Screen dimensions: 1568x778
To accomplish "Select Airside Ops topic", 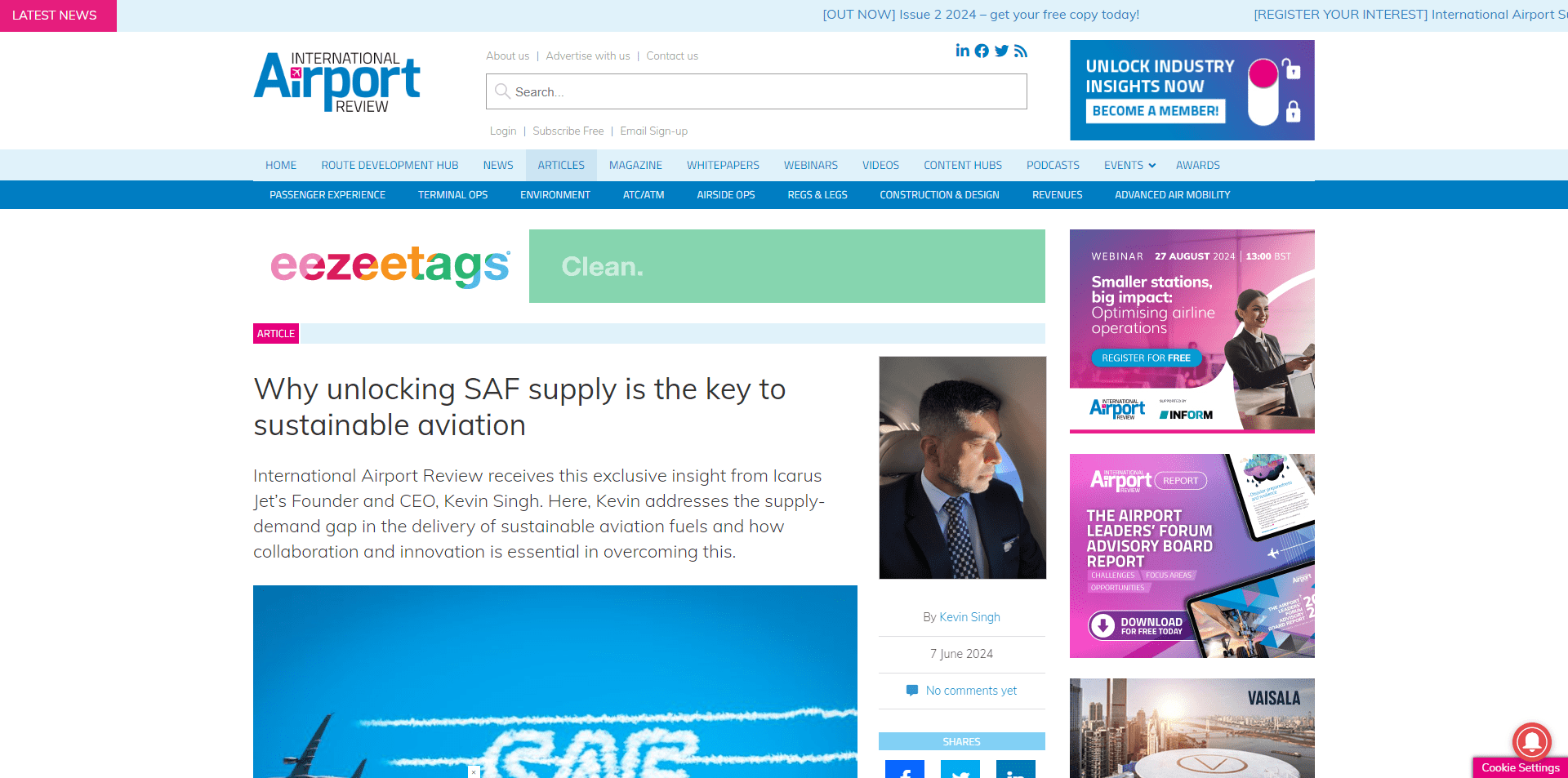I will click(x=726, y=195).
